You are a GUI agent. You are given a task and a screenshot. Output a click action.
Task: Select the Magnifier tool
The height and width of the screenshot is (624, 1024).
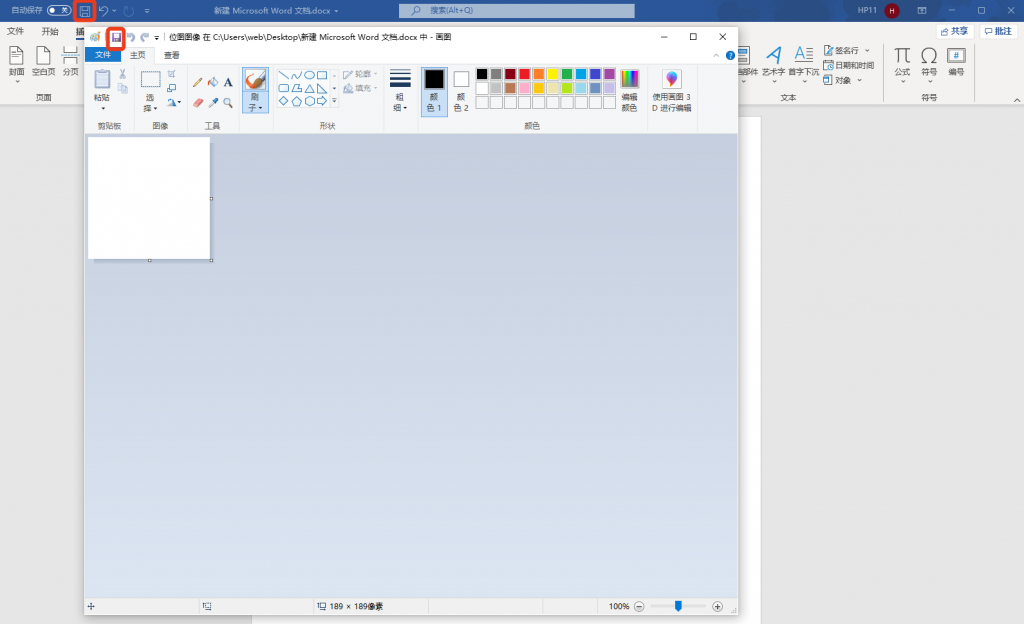coord(228,102)
